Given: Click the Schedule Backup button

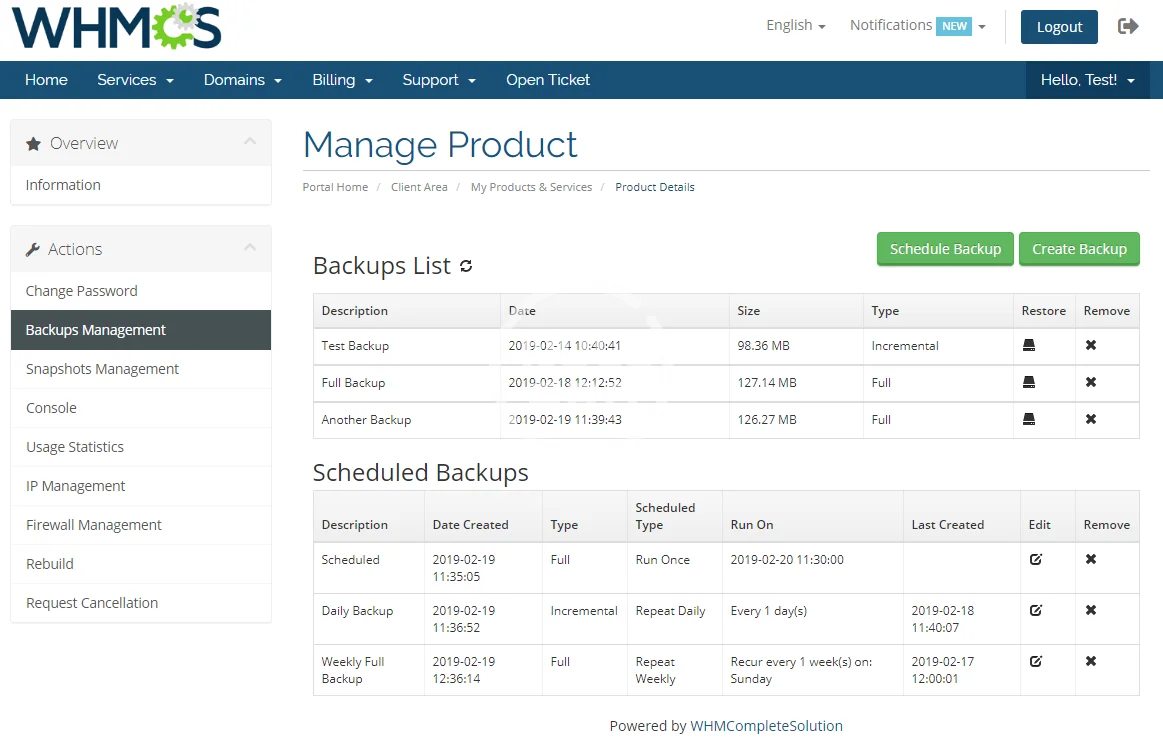Looking at the screenshot, I should (x=945, y=249).
